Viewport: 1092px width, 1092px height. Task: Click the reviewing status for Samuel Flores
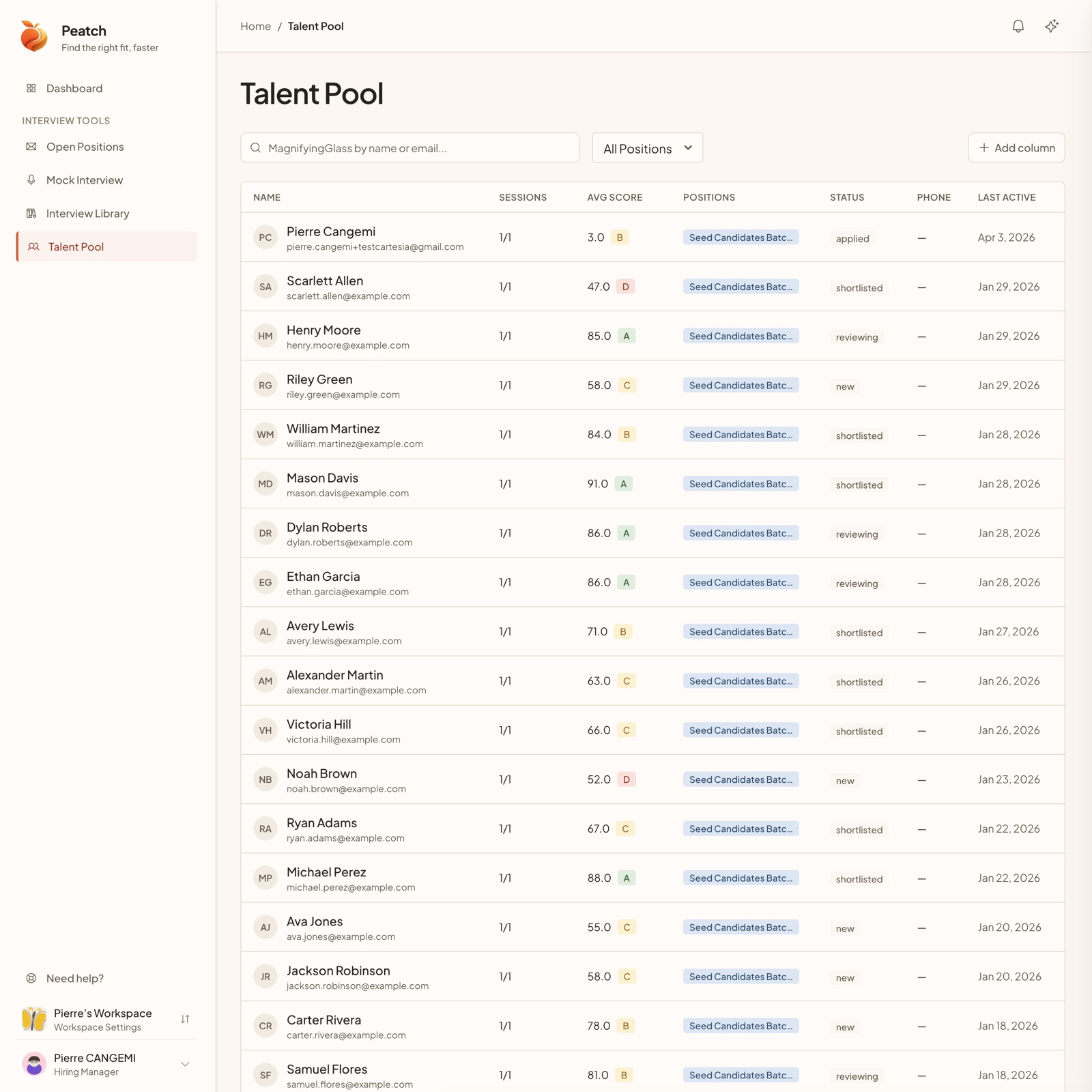pyautogui.click(x=857, y=1076)
